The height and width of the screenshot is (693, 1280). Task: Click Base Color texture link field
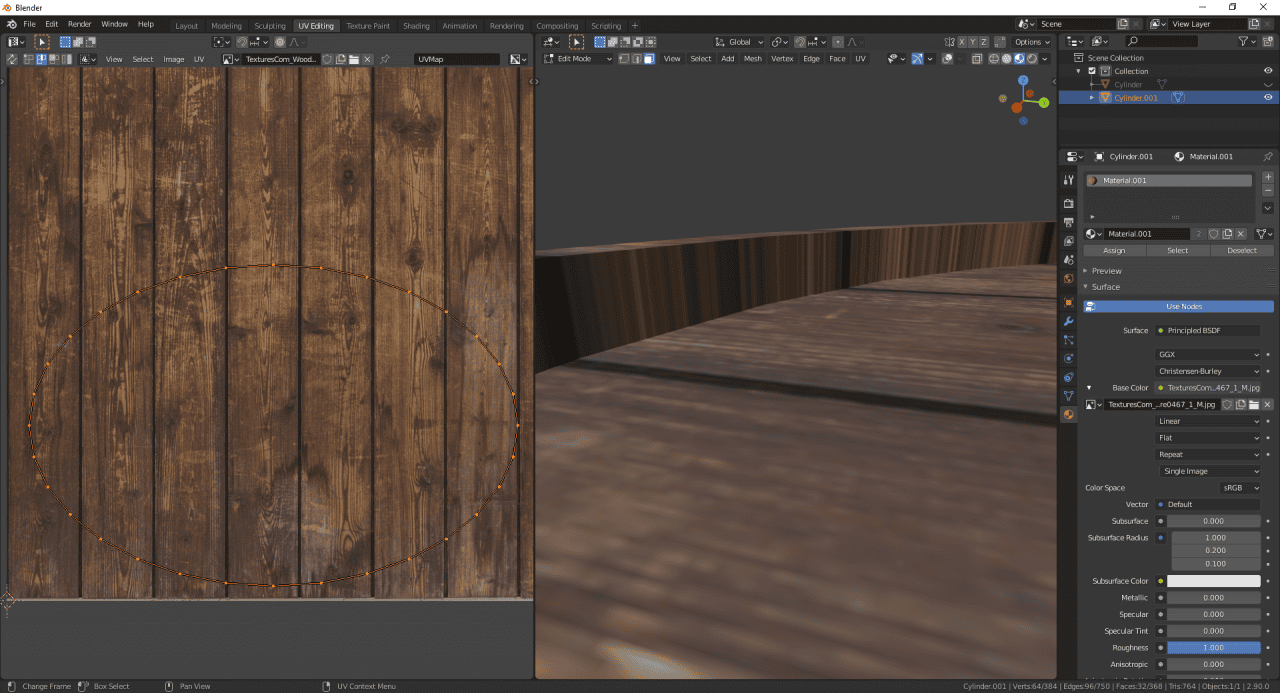coord(1208,388)
